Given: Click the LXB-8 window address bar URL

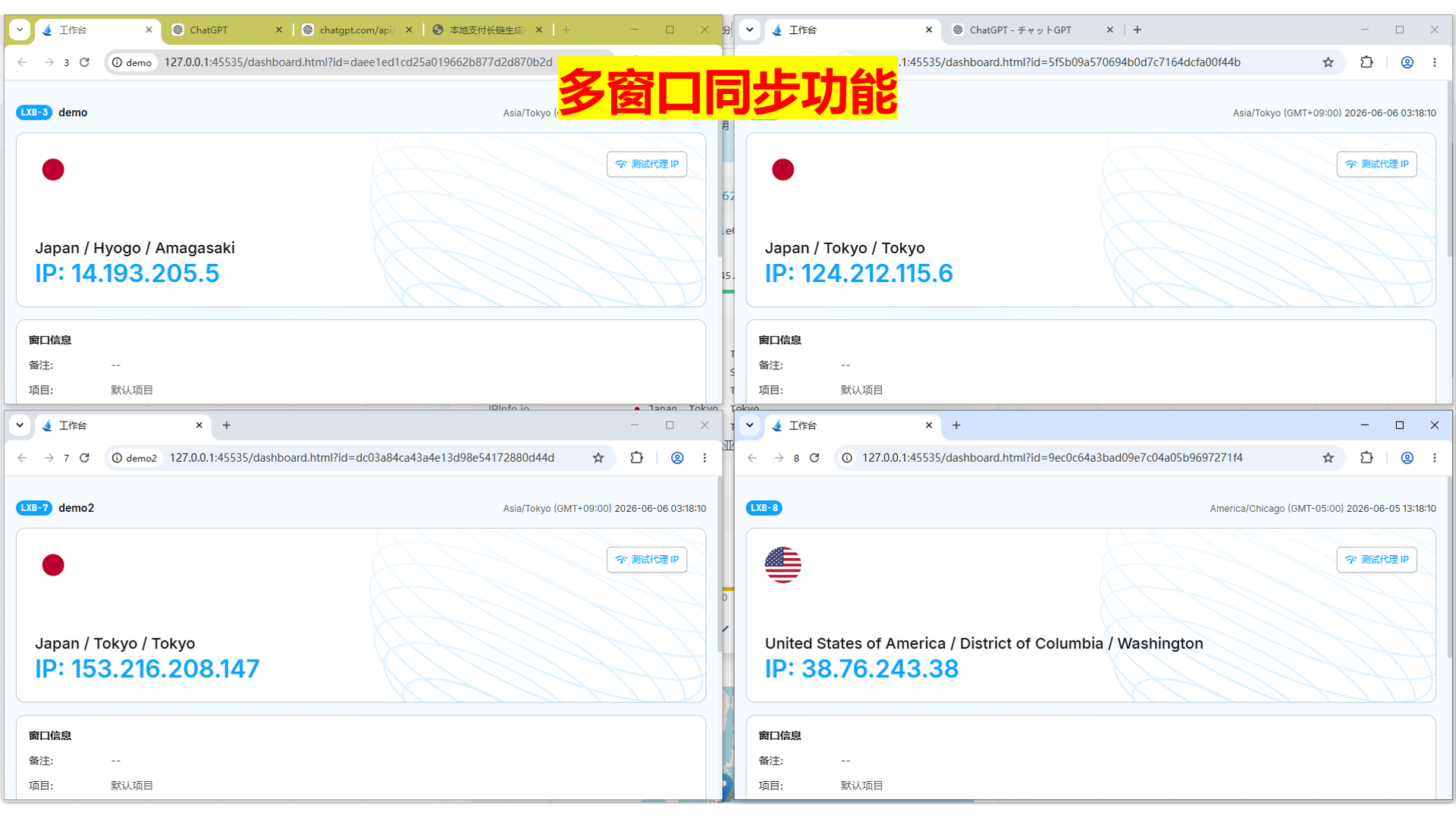Looking at the screenshot, I should click(x=1052, y=458).
